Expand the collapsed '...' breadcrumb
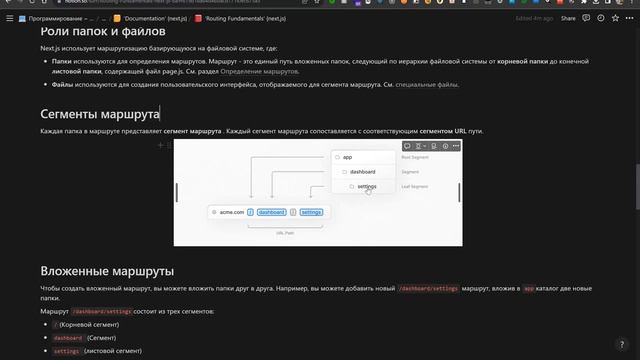Viewport: 640px width, 360px height. click(103, 18)
